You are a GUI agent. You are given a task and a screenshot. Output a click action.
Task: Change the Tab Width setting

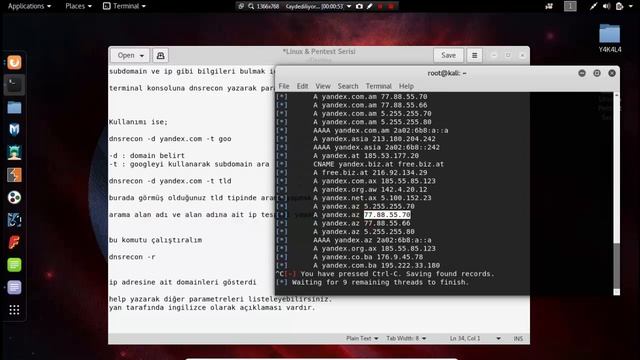(x=406, y=338)
